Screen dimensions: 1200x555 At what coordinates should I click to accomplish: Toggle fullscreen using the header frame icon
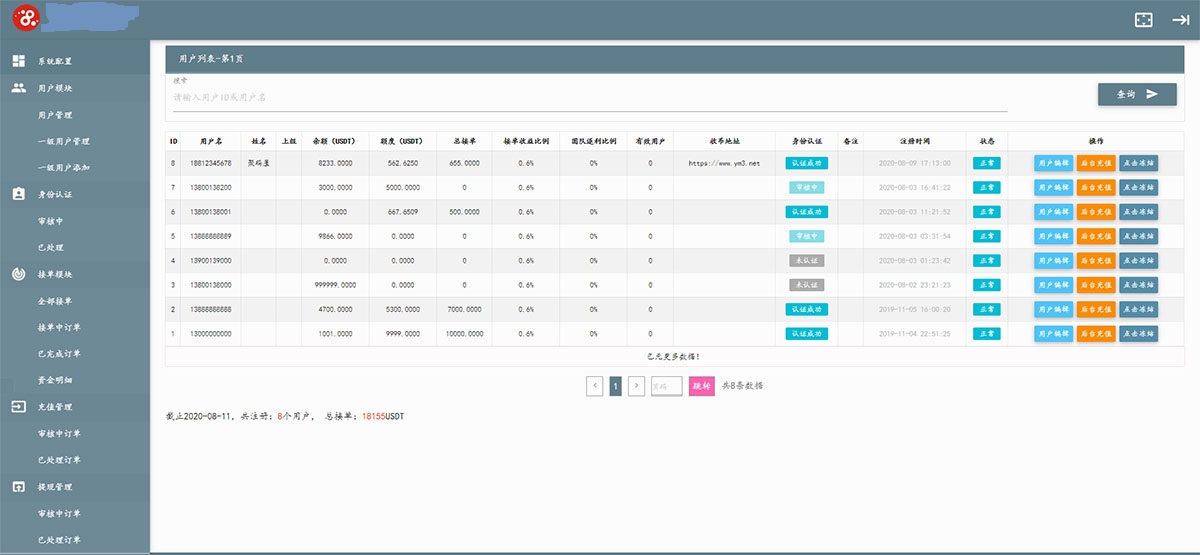click(x=1144, y=19)
